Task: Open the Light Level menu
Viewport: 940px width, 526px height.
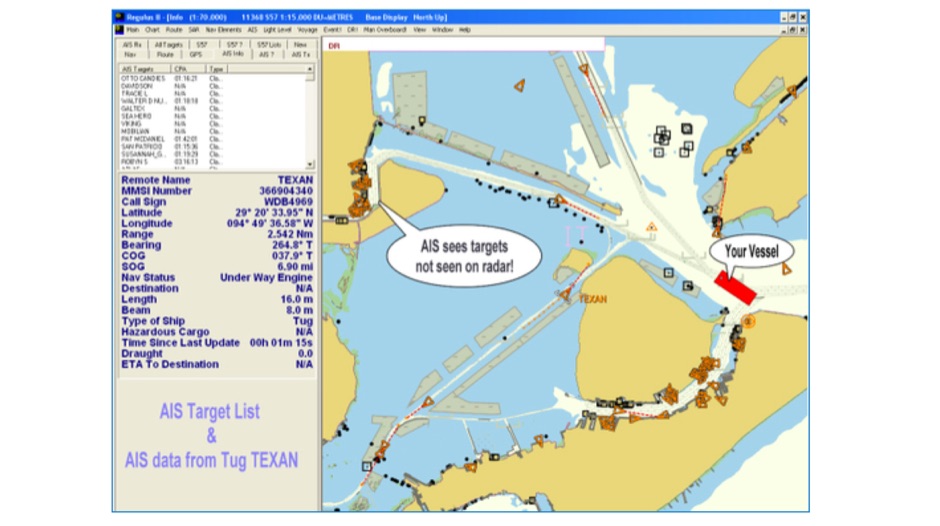Action: coord(277,29)
